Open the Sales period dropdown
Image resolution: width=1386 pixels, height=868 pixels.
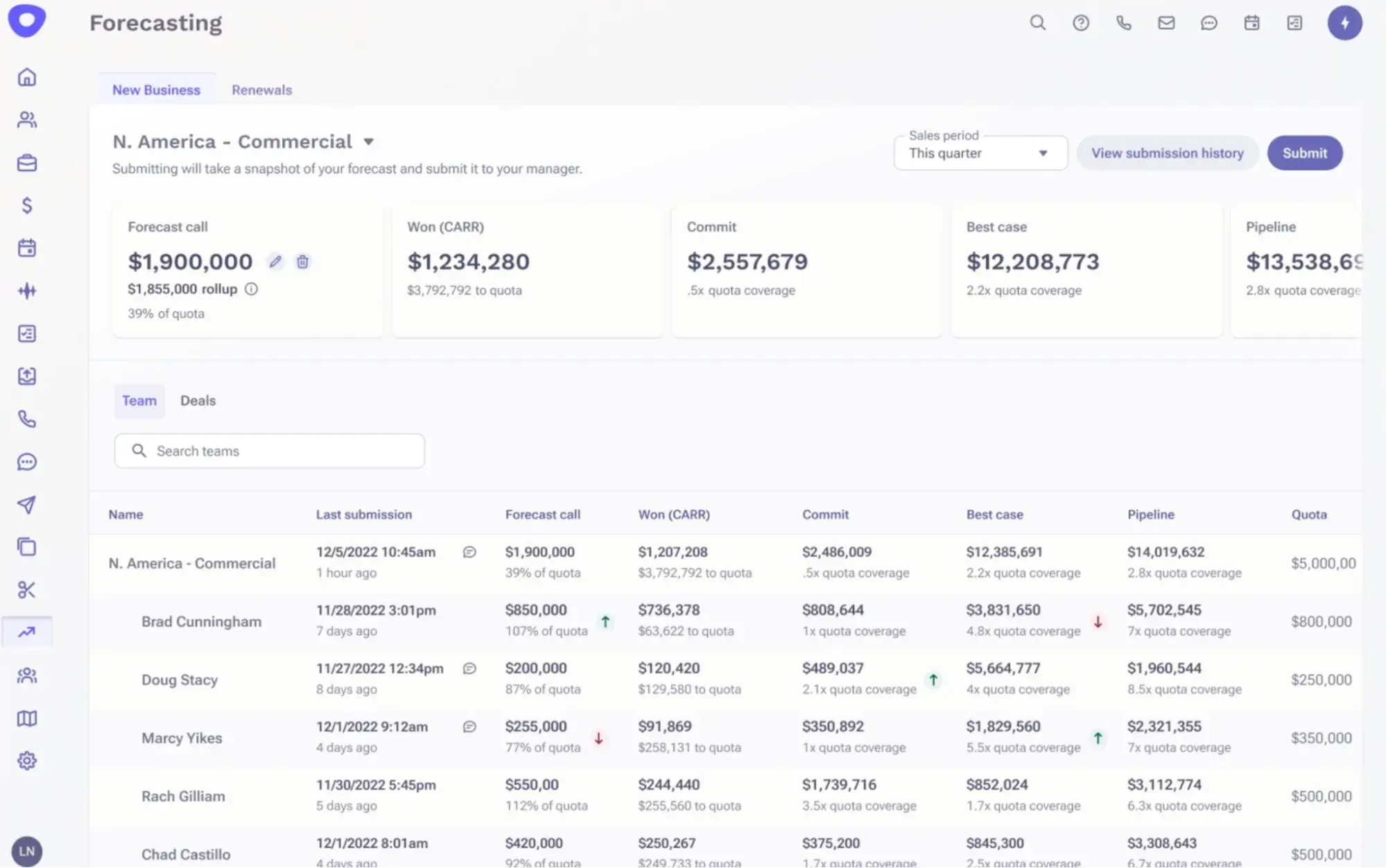pos(980,153)
